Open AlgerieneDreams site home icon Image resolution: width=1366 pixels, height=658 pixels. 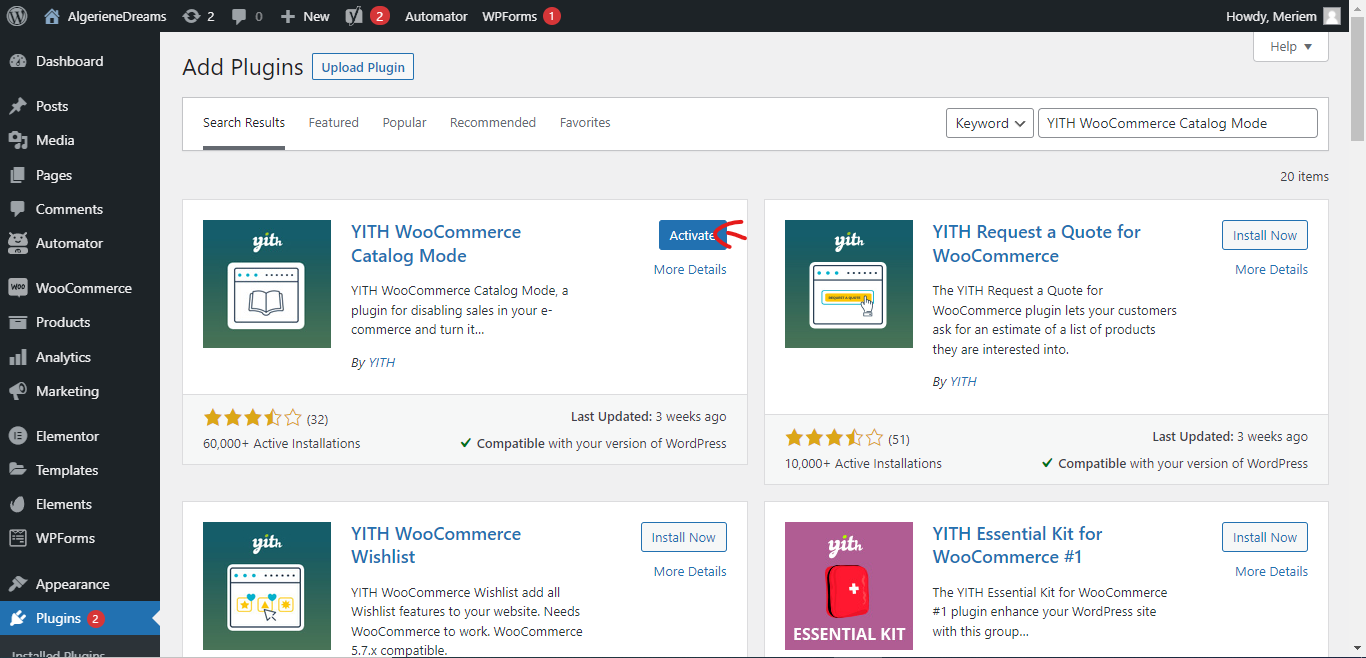[52, 16]
